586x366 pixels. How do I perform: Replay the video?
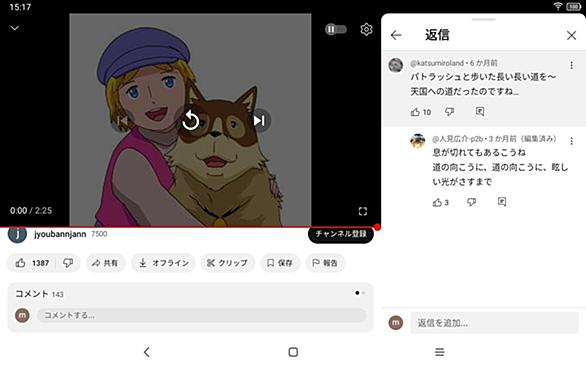point(191,120)
